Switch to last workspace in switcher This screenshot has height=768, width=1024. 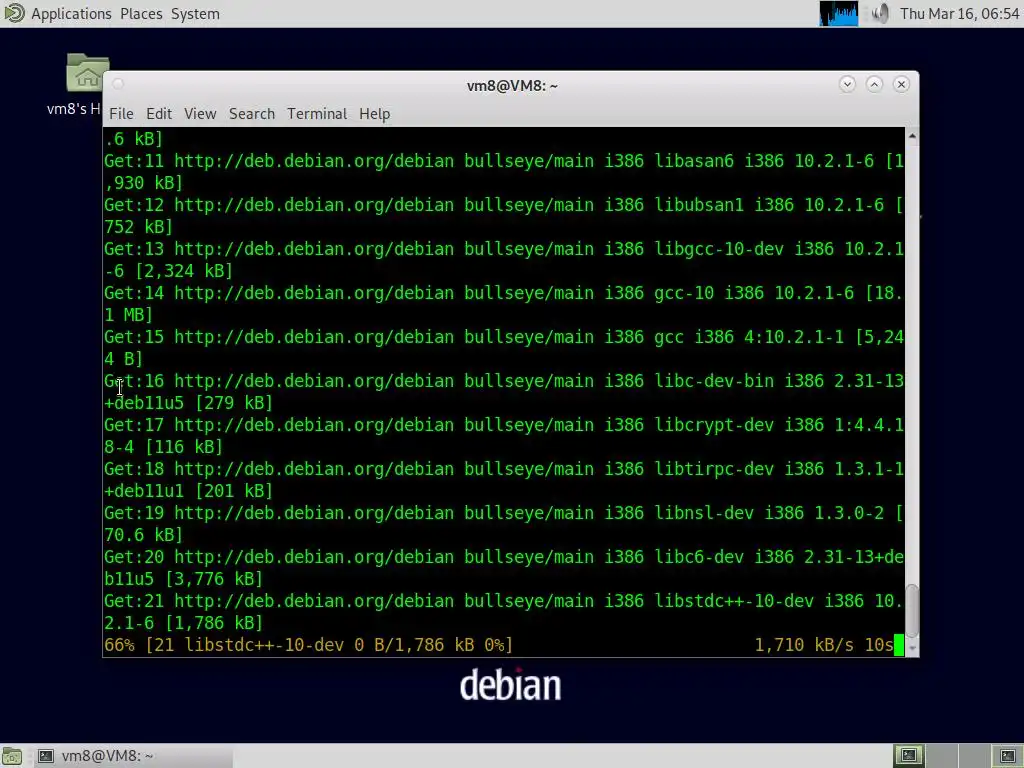(1008, 756)
